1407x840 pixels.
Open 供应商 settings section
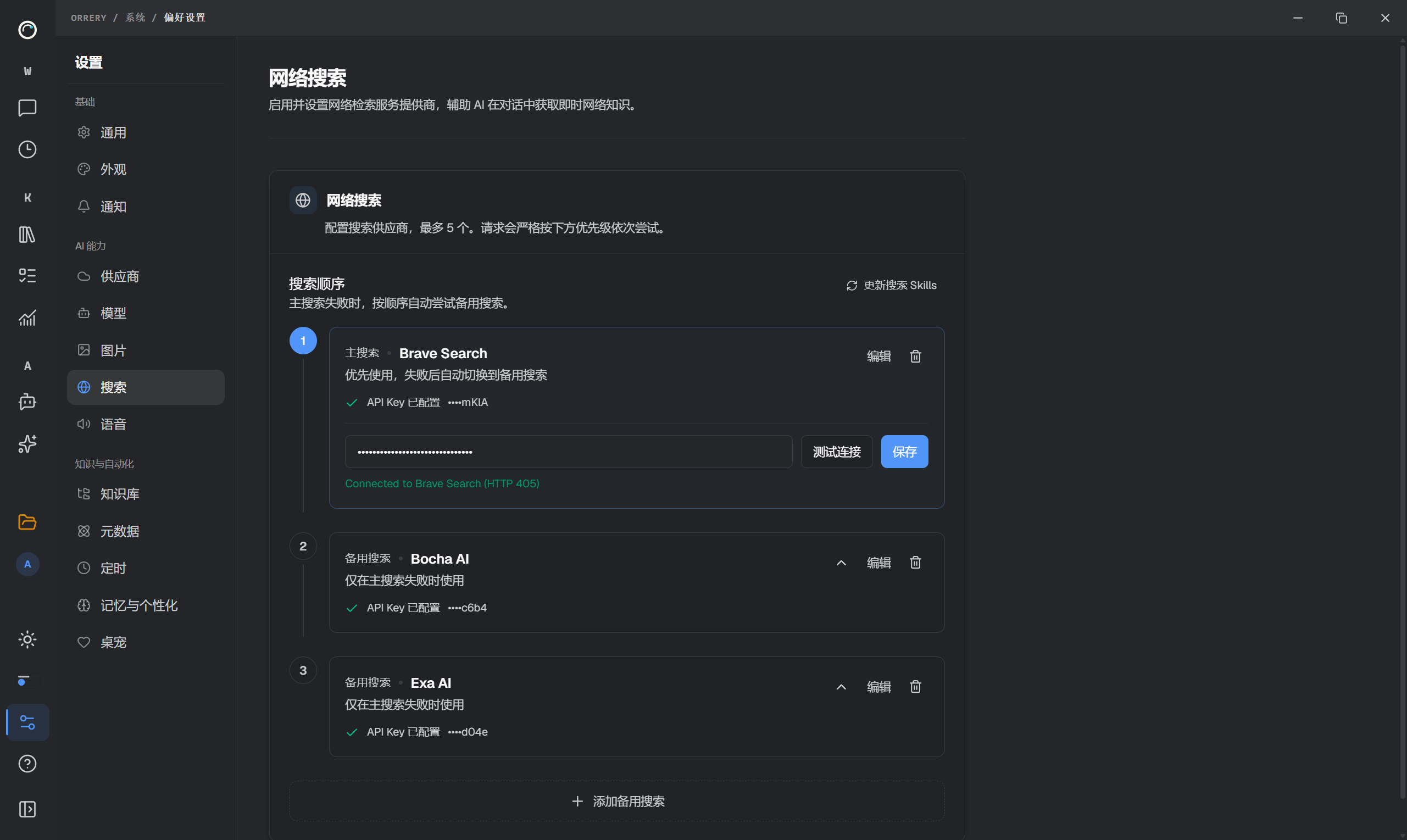pyautogui.click(x=146, y=276)
